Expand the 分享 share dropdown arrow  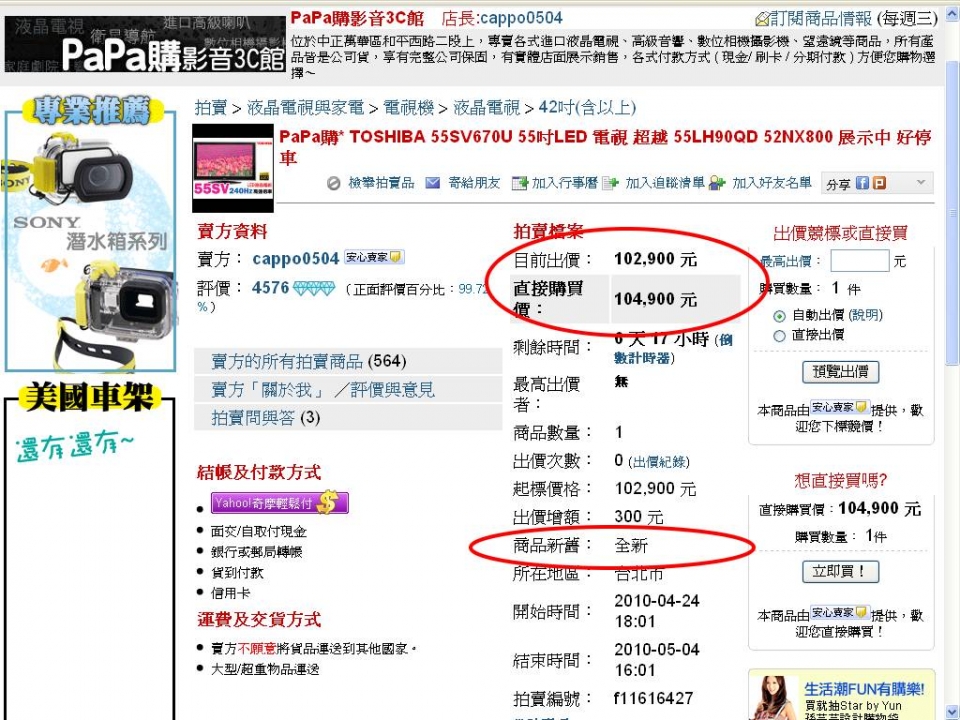[920, 182]
